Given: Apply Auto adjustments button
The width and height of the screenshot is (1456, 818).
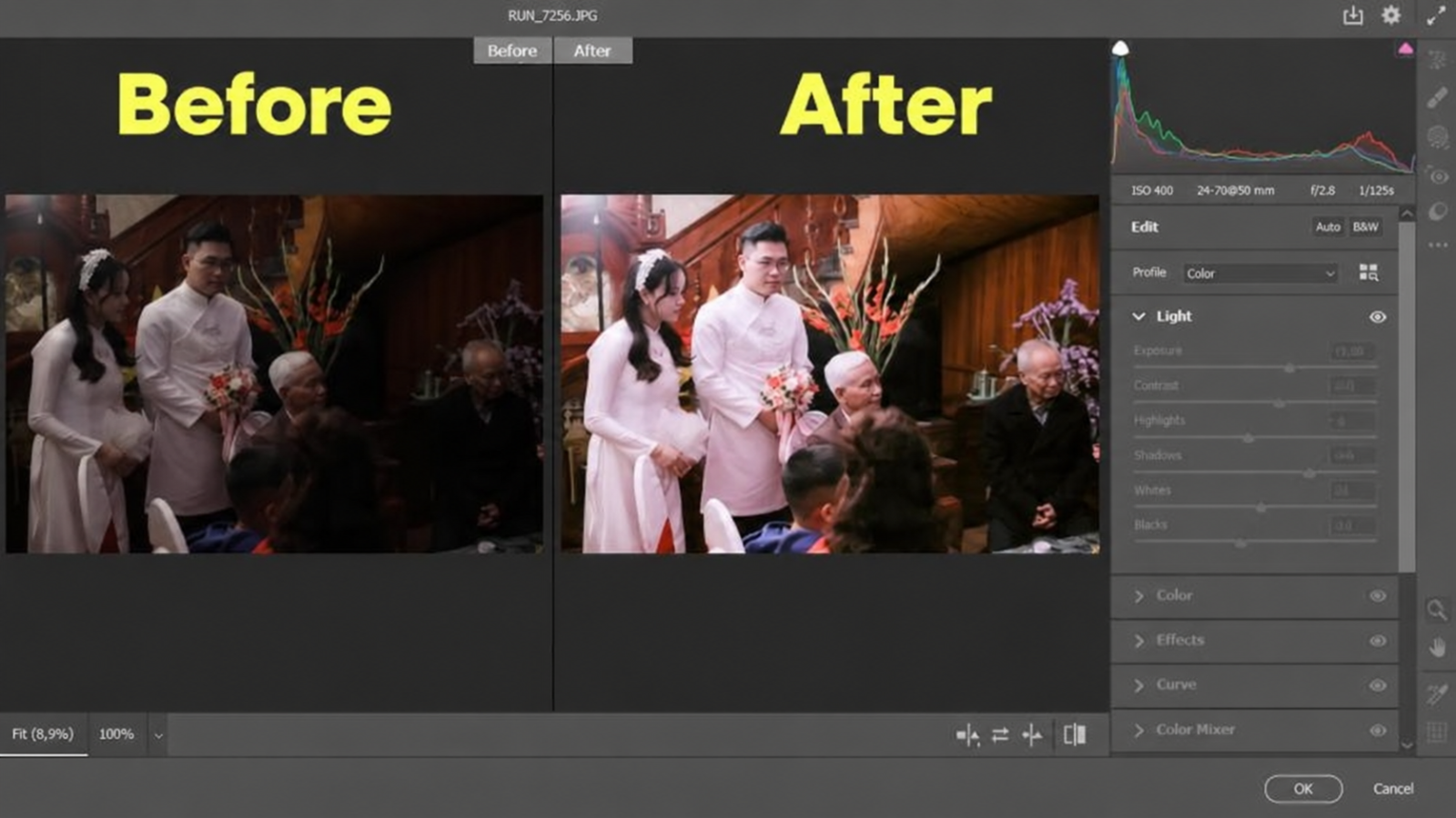Looking at the screenshot, I should (1328, 227).
